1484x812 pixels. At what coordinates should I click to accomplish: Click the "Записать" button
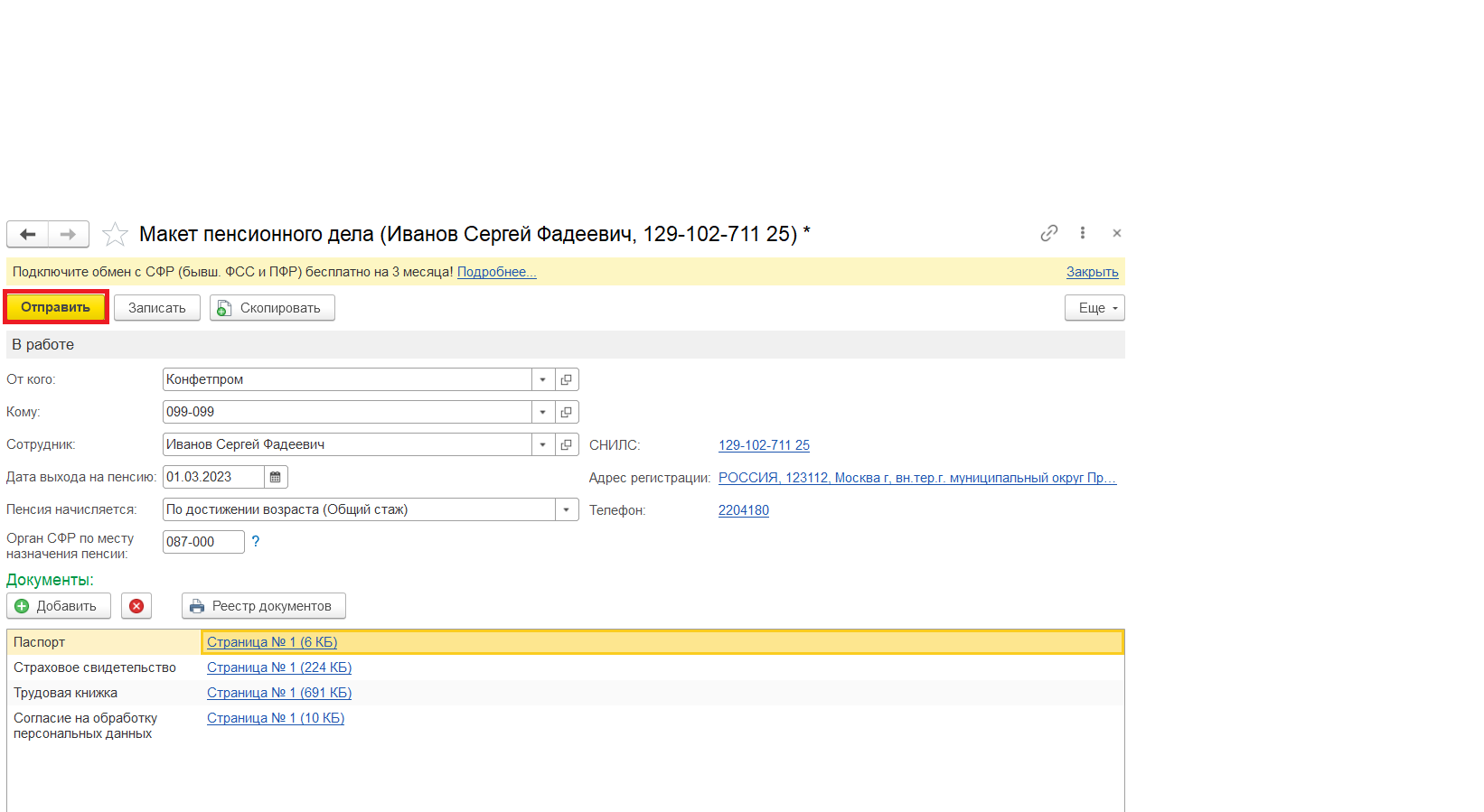[x=157, y=308]
